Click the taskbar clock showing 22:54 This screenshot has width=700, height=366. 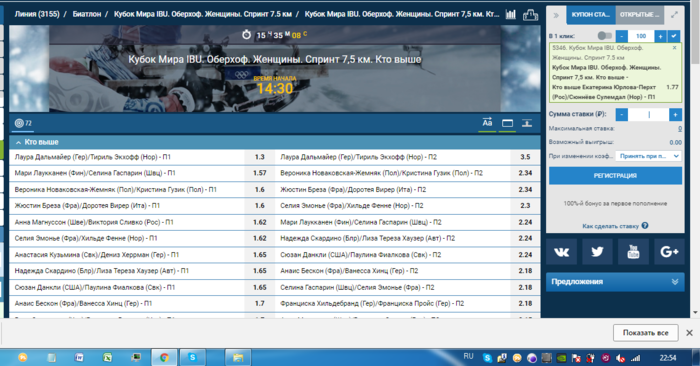coord(668,358)
